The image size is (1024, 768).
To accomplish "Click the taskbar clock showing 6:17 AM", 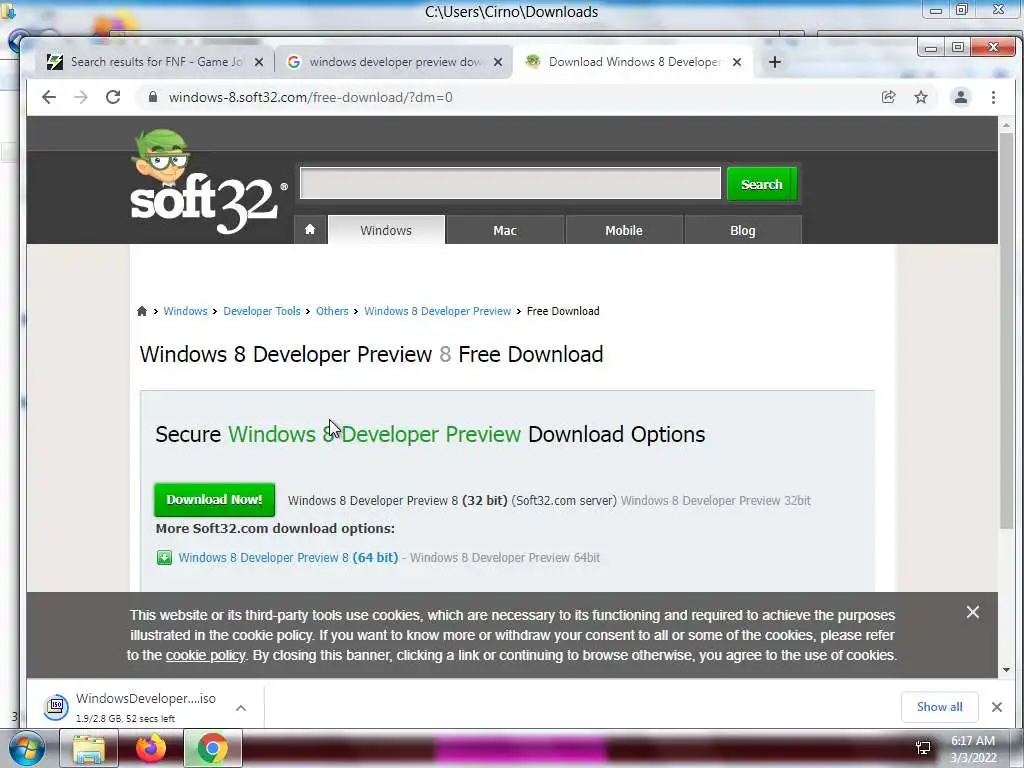I will click(x=973, y=749).
